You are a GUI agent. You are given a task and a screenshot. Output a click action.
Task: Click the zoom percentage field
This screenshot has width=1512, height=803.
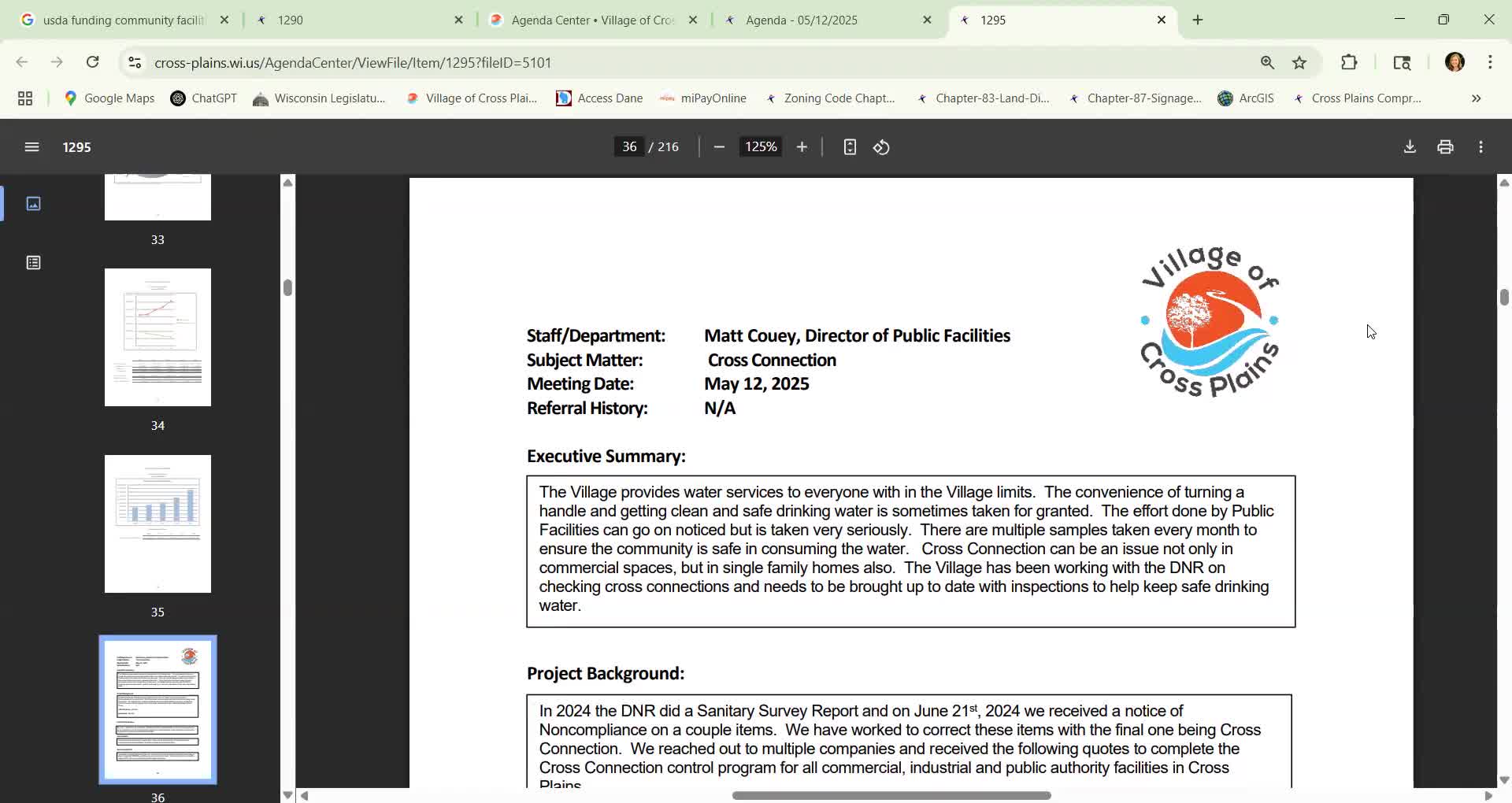[761, 147]
